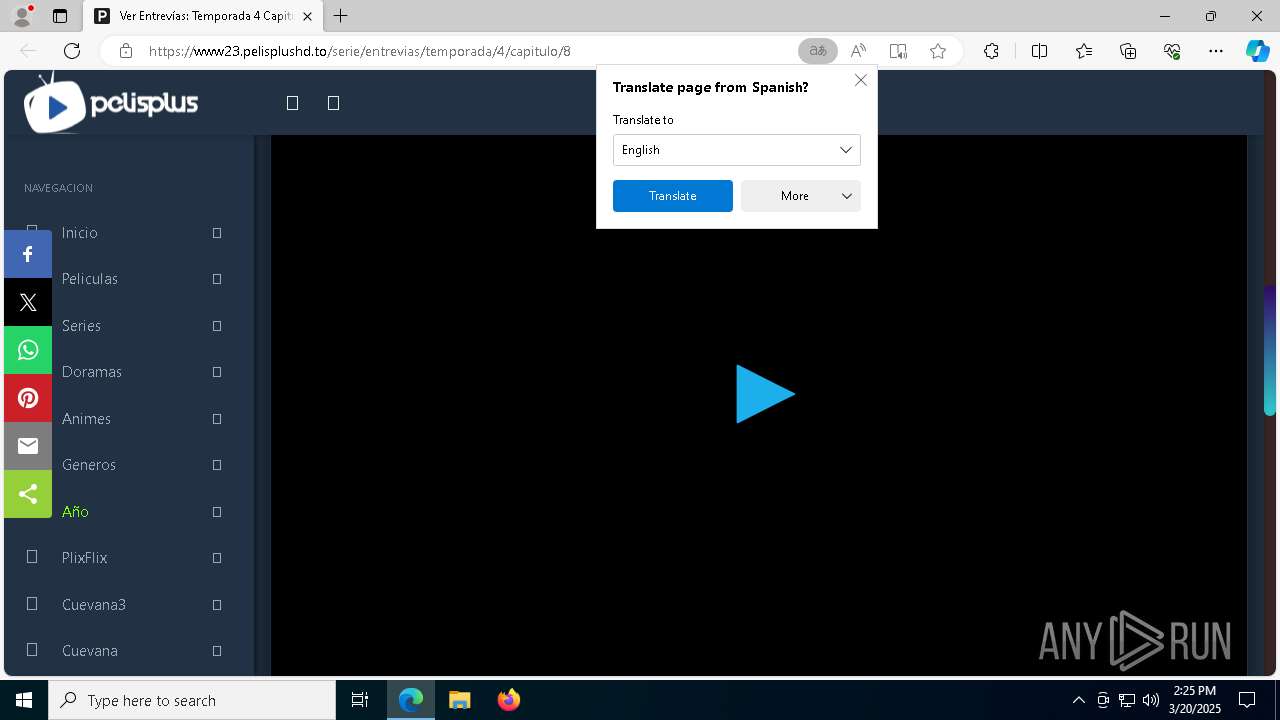Screen dimensions: 1280x720
Task: Close the translate page popup
Action: 861,80
